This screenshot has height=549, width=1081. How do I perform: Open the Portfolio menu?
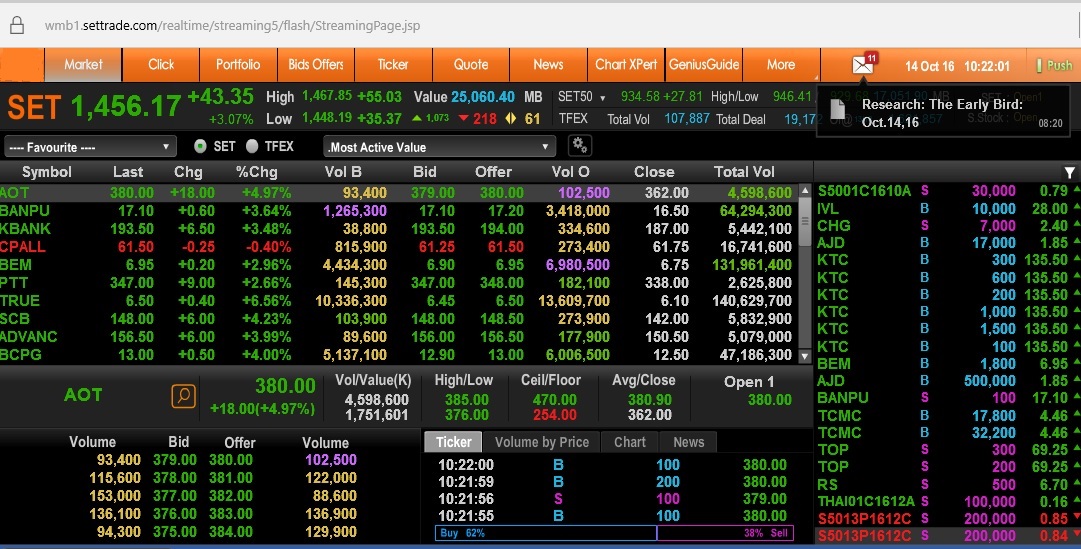pyautogui.click(x=239, y=65)
